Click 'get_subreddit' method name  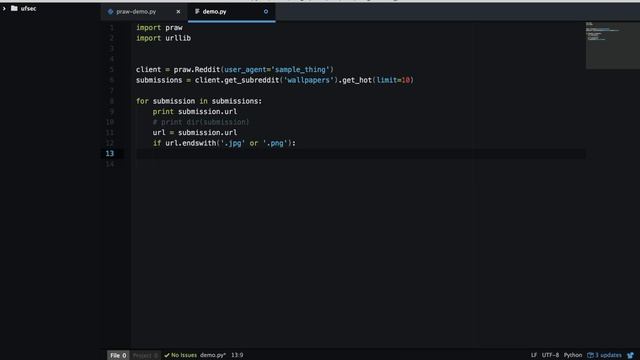(x=251, y=80)
